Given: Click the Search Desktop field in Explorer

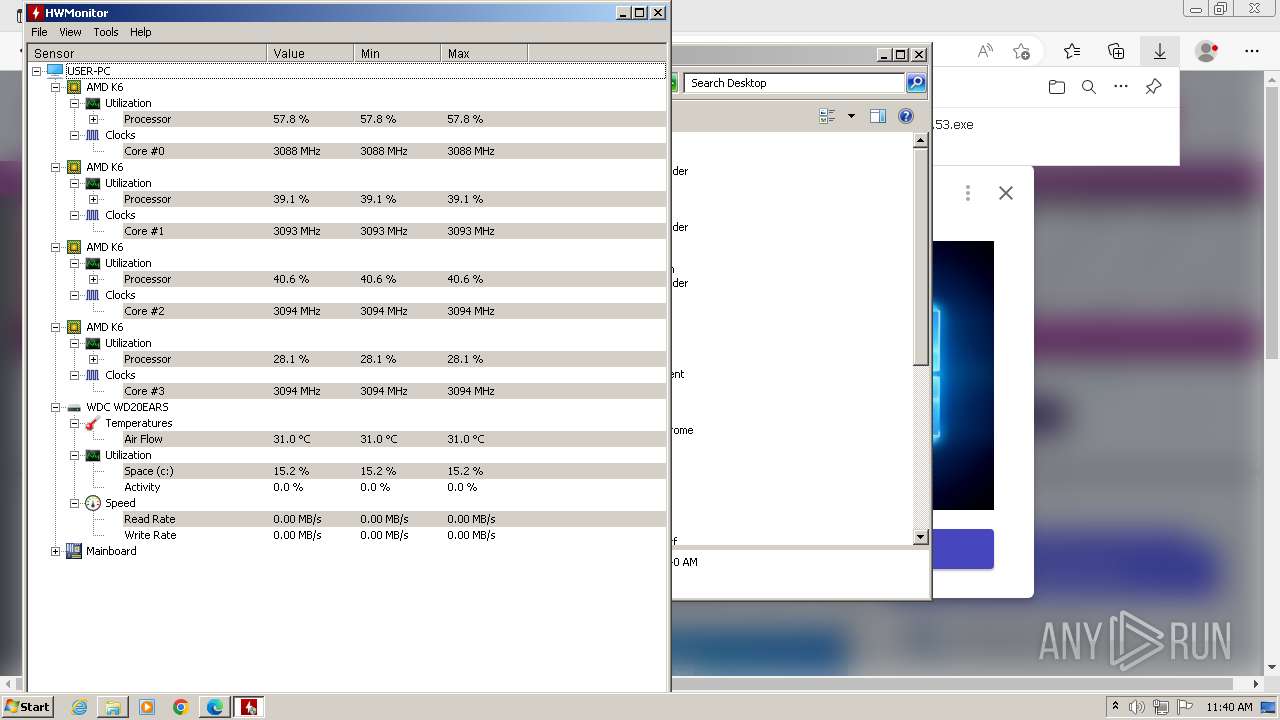Looking at the screenshot, I should point(795,83).
